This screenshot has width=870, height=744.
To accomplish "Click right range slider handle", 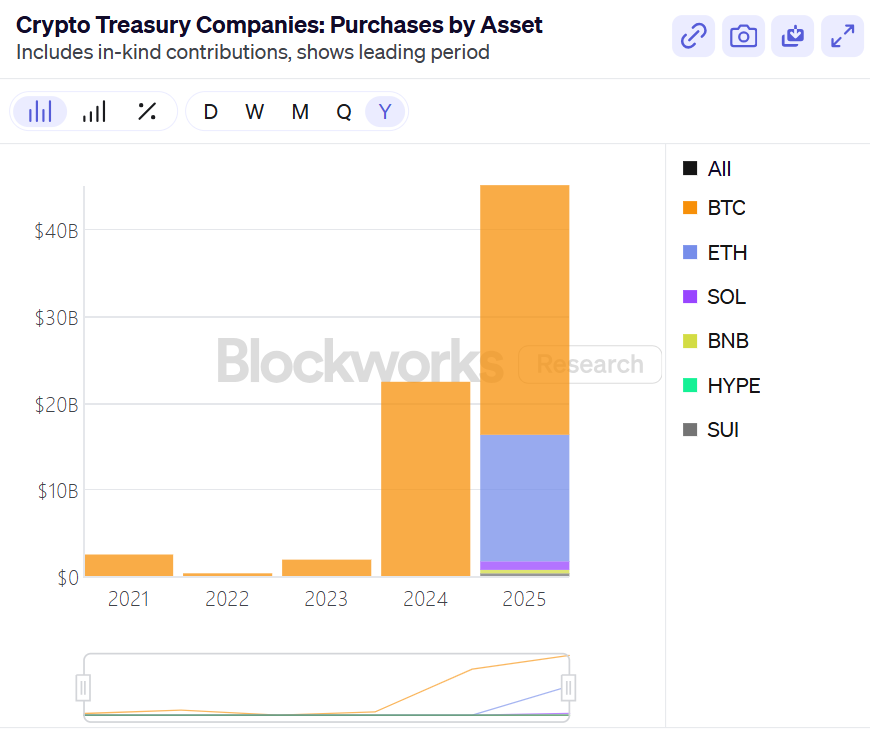I will click(568, 688).
